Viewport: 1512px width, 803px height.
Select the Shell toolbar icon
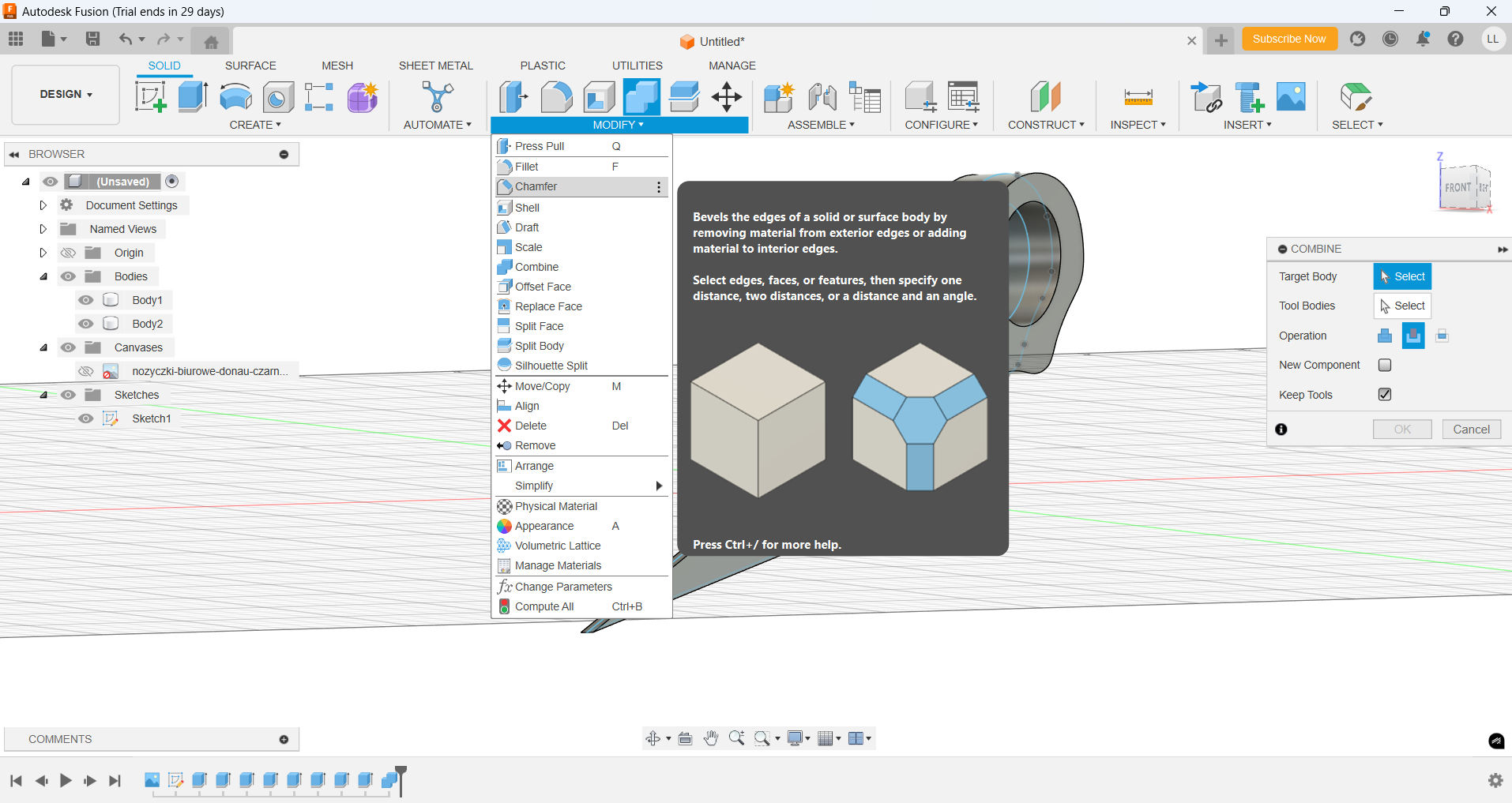[x=599, y=97]
